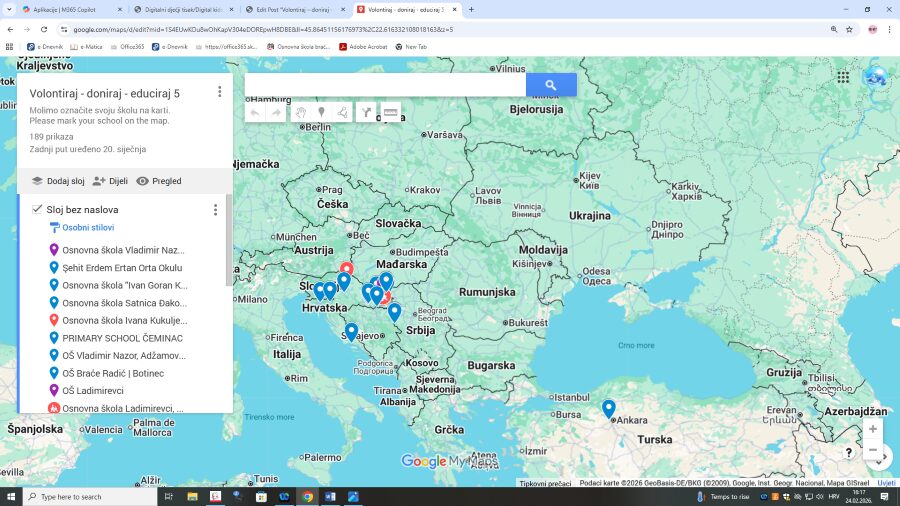This screenshot has width=900, height=506.
Task: Select the draw line tool
Action: 343,113
